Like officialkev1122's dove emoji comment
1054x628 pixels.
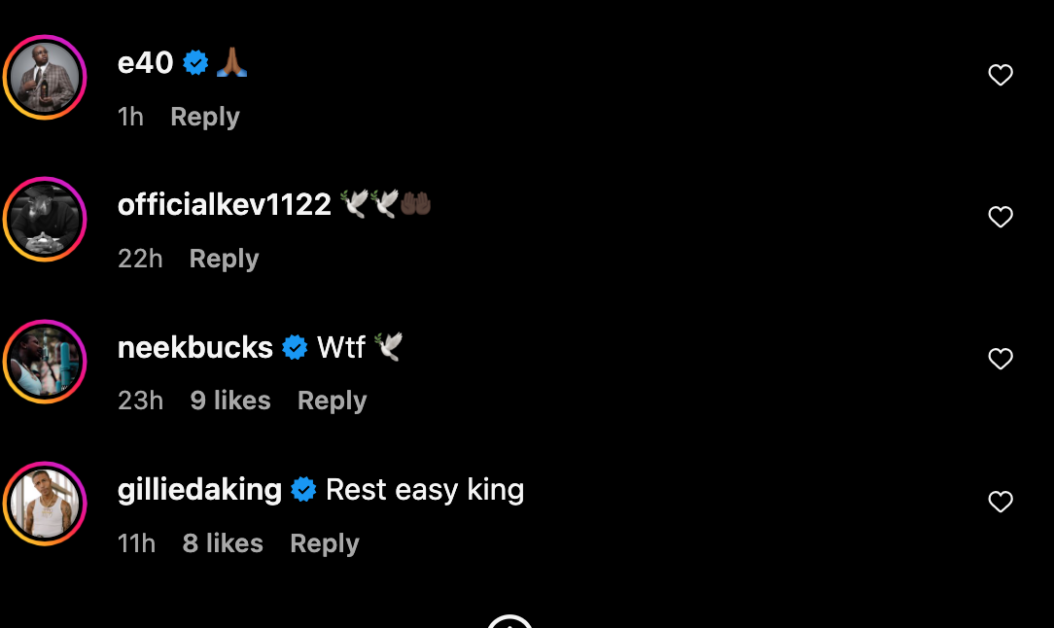coord(1000,217)
